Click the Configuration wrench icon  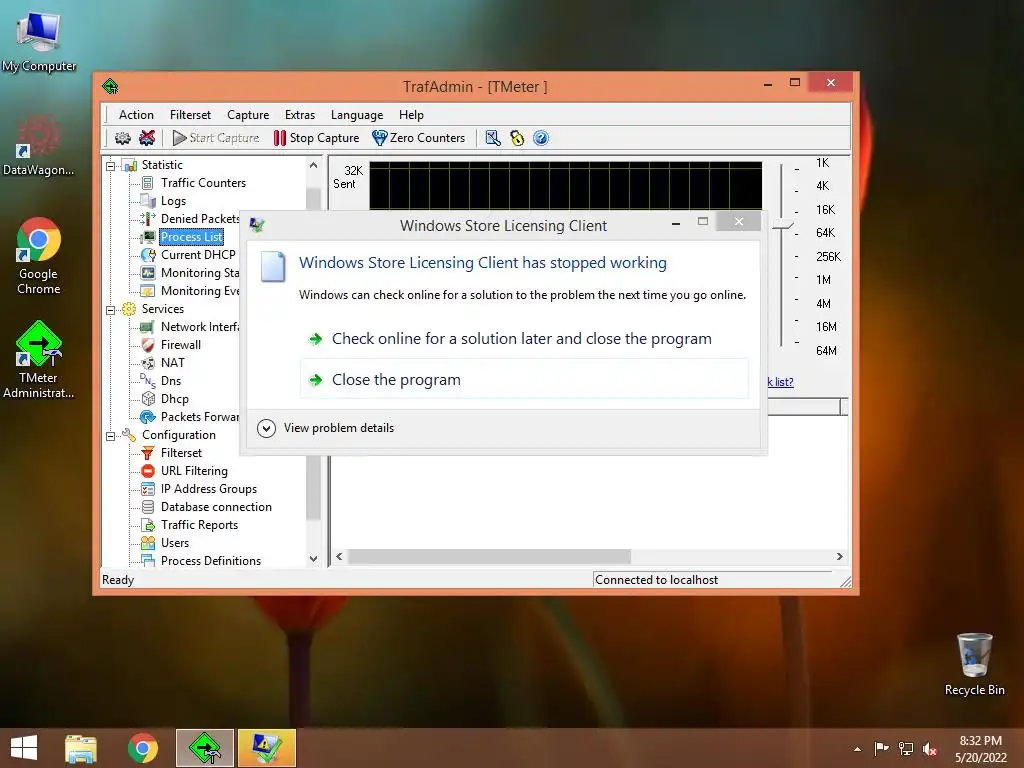(129, 435)
